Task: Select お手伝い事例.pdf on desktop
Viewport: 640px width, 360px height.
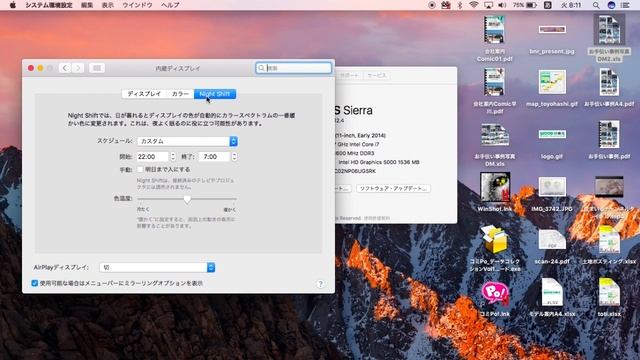Action: click(609, 140)
